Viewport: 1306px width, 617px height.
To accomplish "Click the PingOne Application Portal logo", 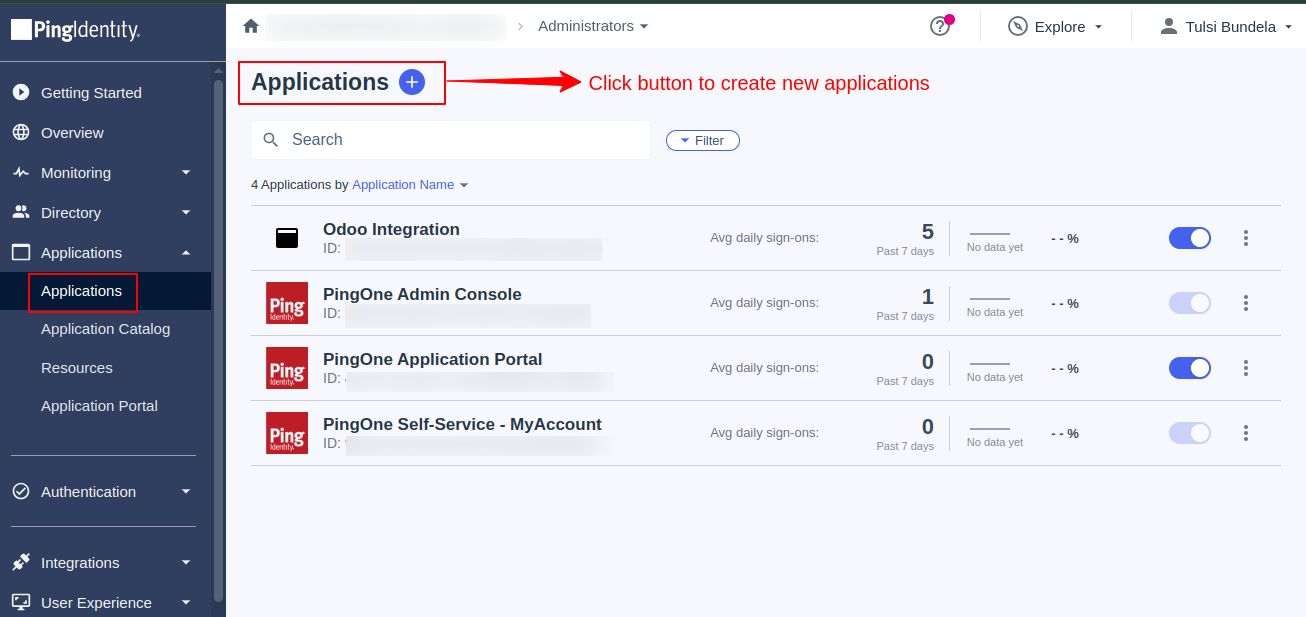I will click(287, 368).
